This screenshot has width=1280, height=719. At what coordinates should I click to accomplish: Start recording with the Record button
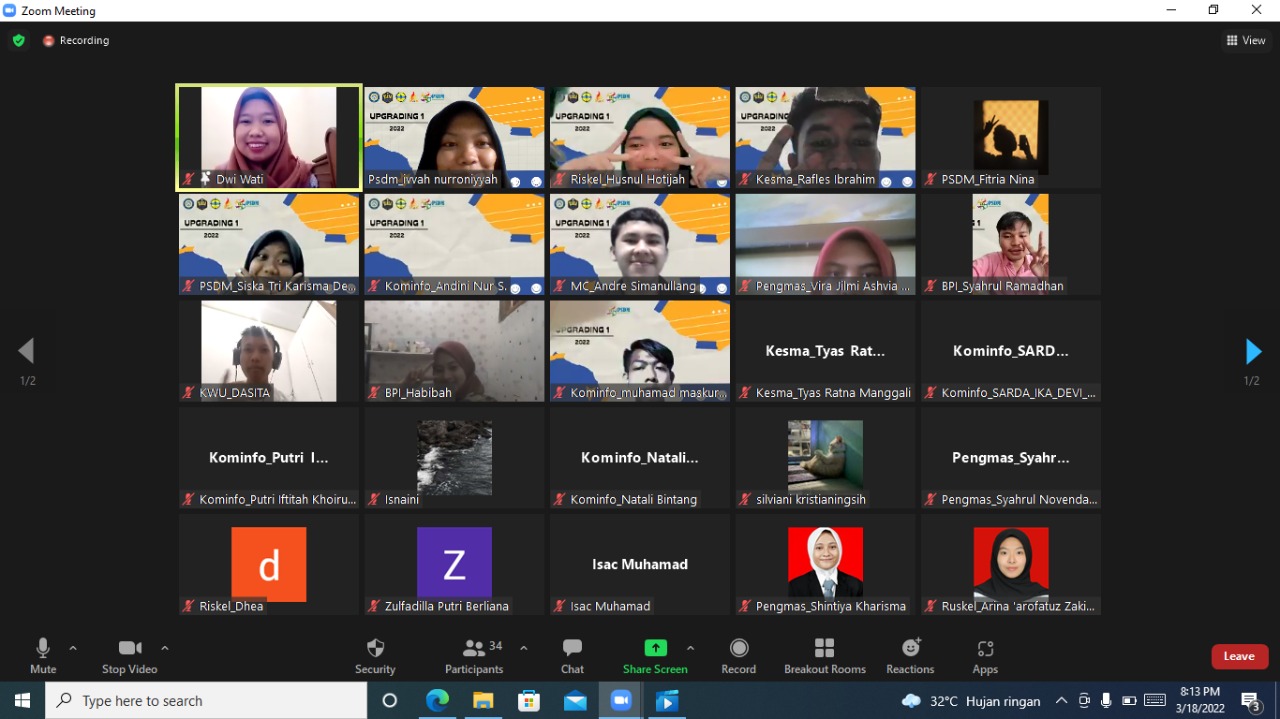coord(738,655)
